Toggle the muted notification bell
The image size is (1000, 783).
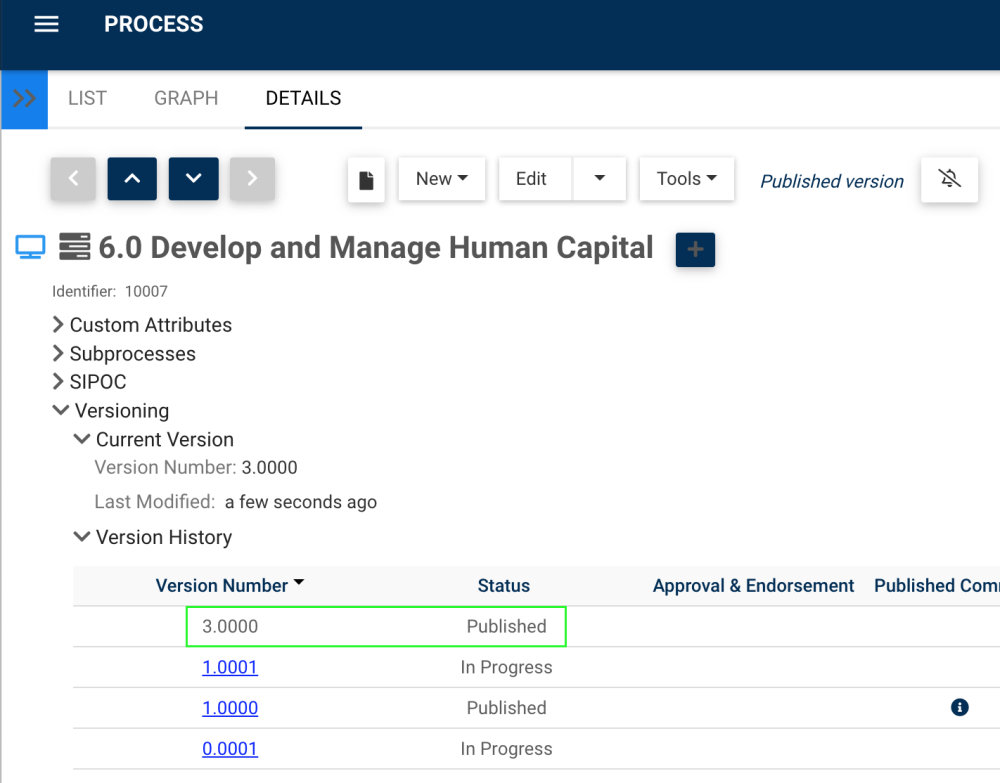(x=949, y=179)
